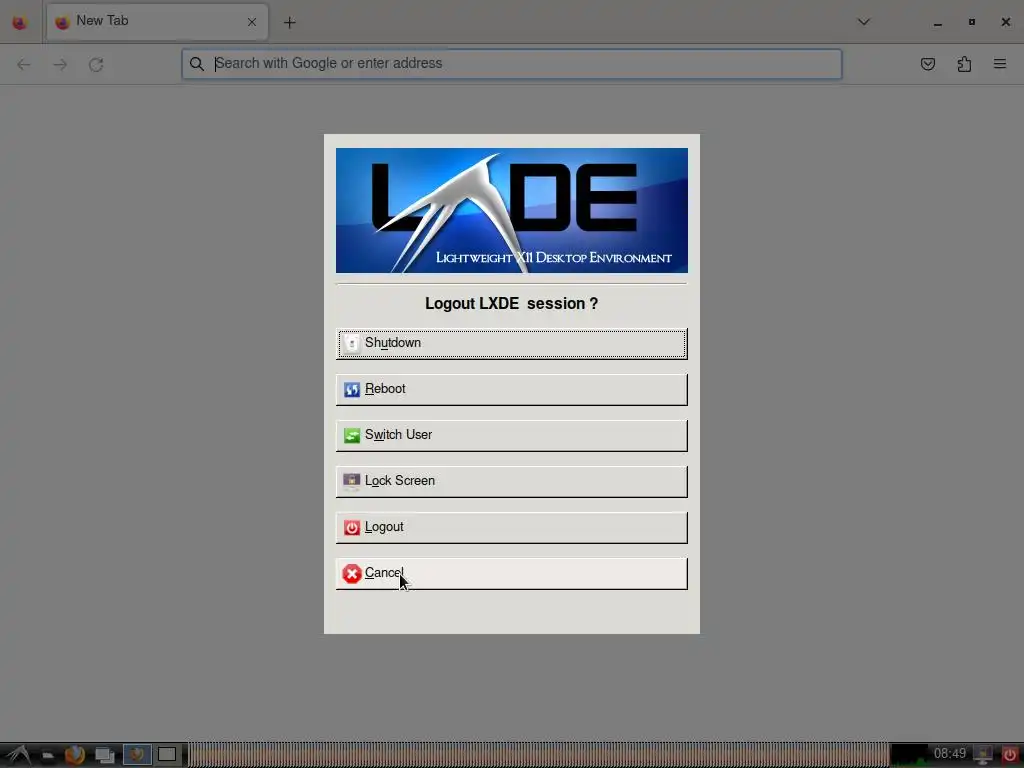Screen dimensions: 1024x768
Task: Cancel the LXDE logout dialog
Action: 511,573
